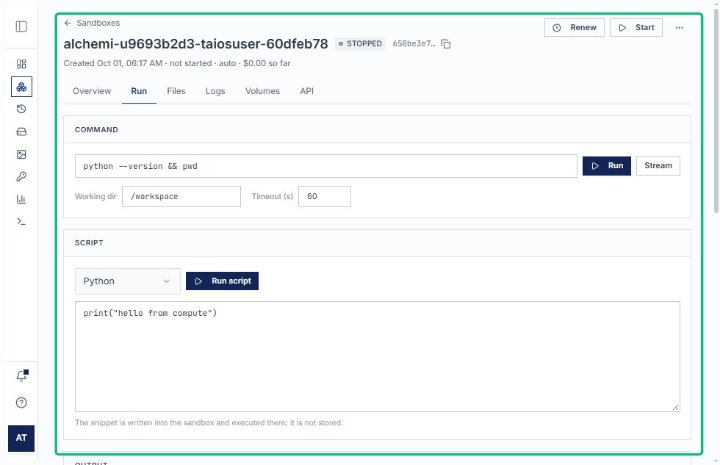The image size is (720, 465).
Task: Execute the snippet with Run script
Action: tap(222, 281)
